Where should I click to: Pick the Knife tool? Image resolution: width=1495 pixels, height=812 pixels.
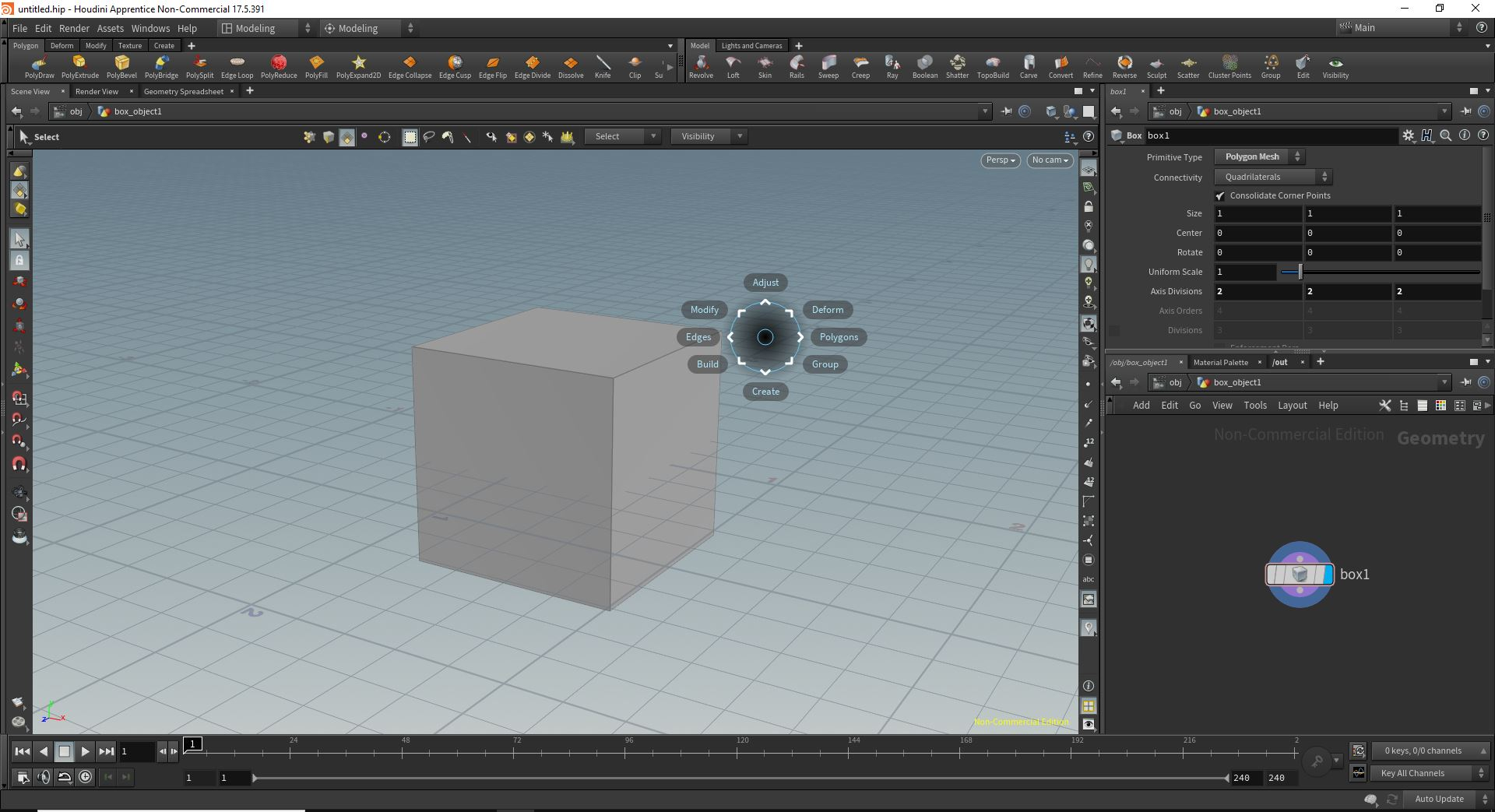pos(603,67)
